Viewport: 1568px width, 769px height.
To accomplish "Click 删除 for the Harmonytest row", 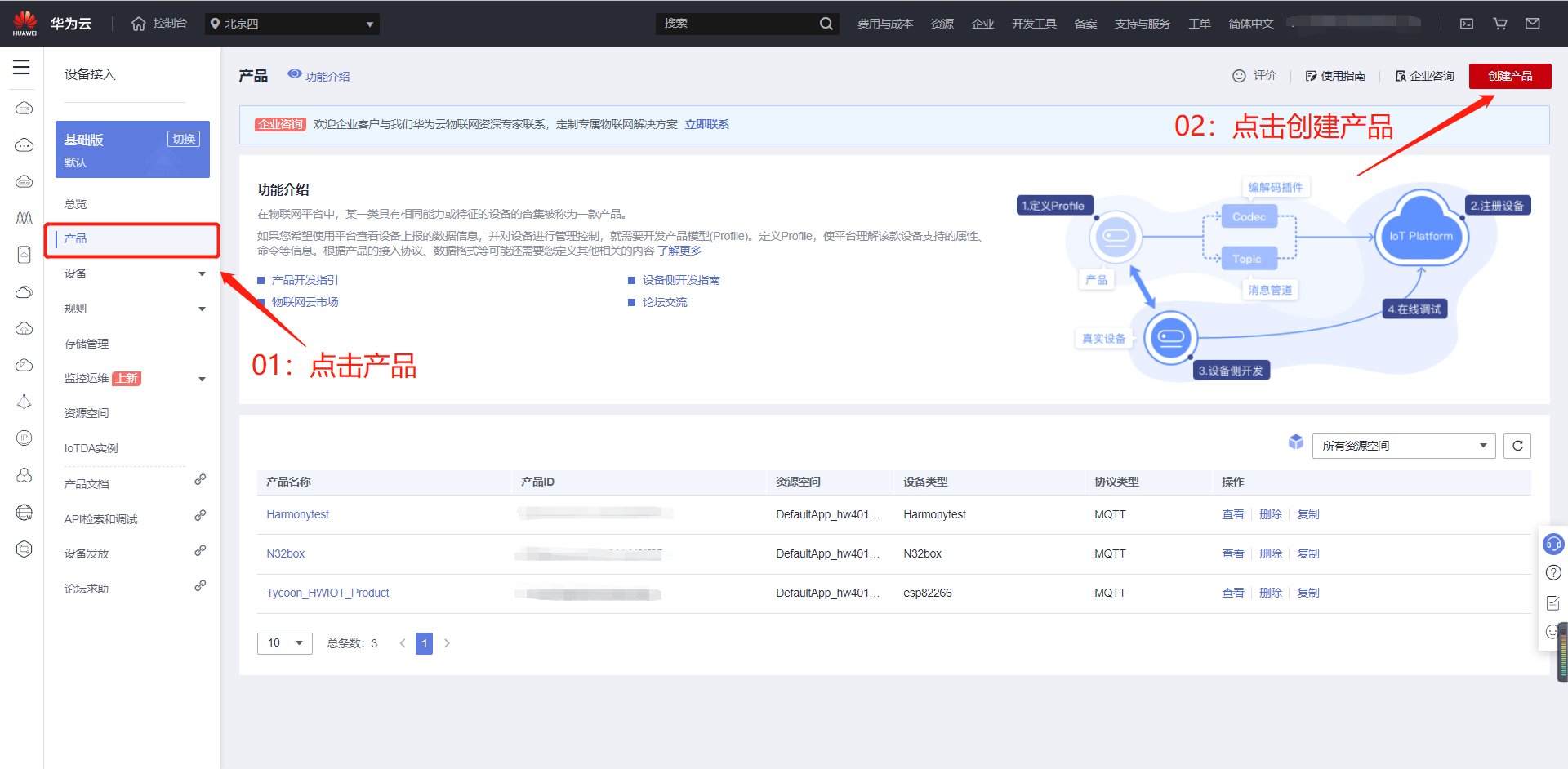I will click(x=1271, y=514).
